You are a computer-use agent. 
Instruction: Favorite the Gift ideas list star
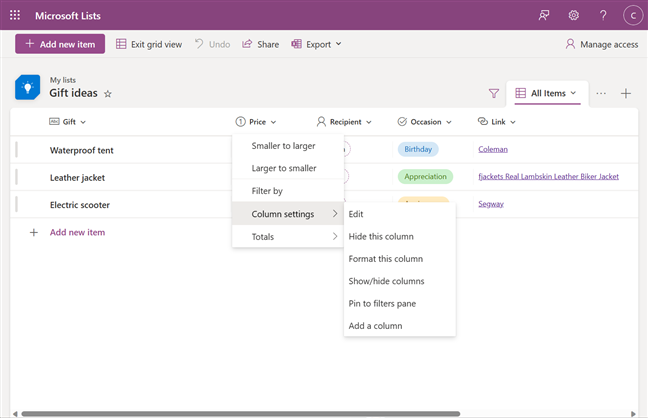click(107, 94)
